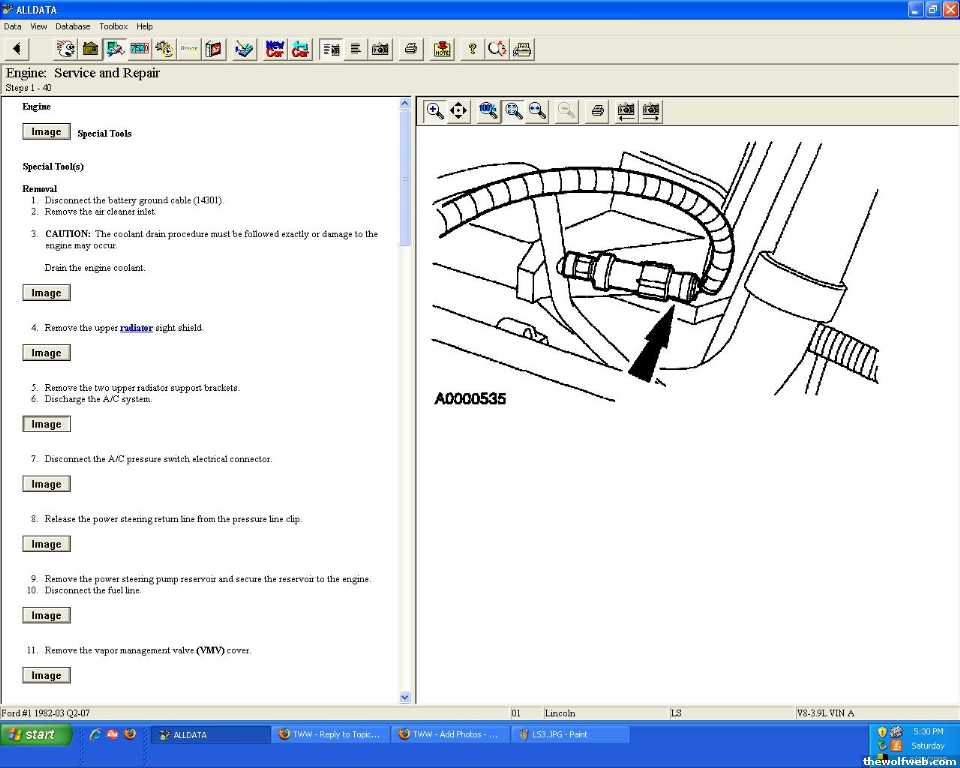The width and height of the screenshot is (960, 768).
Task: Select the pan arrows tool in image viewer
Action: click(459, 111)
